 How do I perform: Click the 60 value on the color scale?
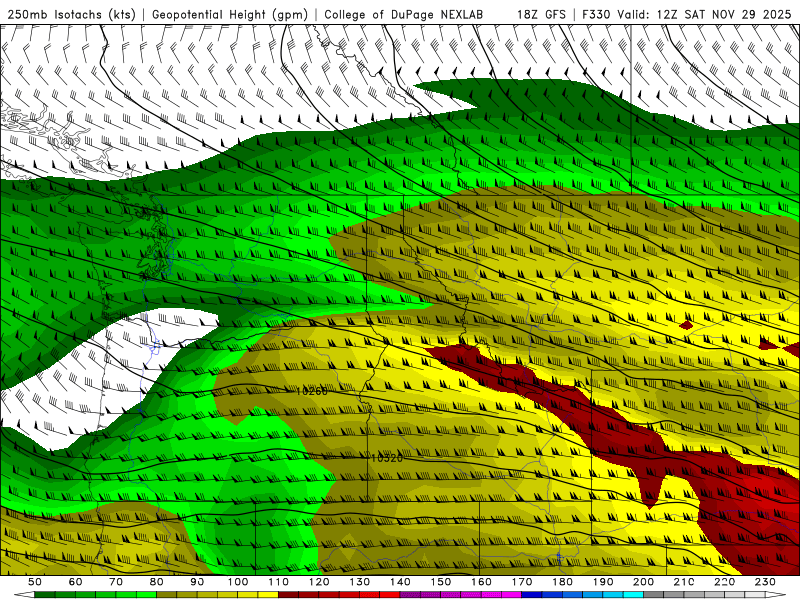click(x=75, y=582)
